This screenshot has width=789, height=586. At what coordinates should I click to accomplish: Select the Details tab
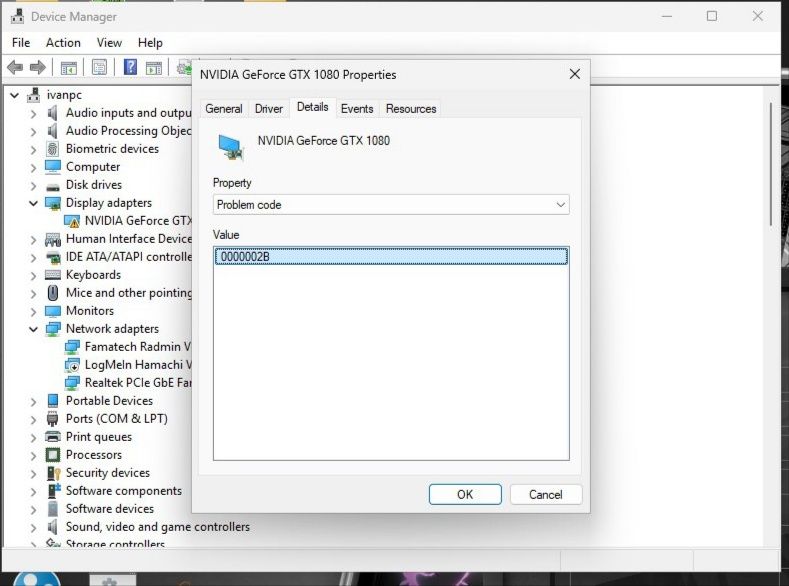312,107
